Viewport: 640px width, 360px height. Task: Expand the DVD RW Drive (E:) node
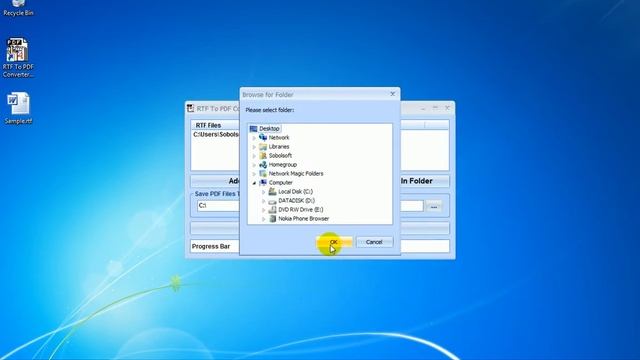(x=264, y=210)
